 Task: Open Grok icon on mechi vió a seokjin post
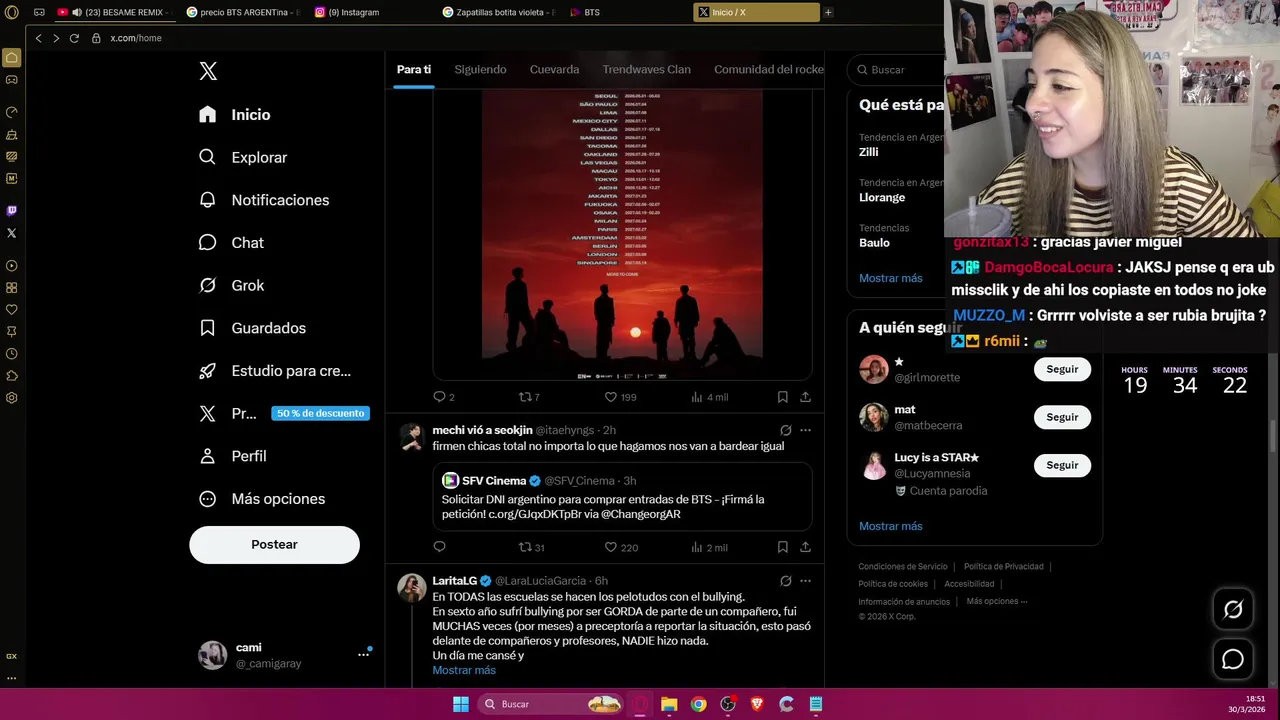click(786, 430)
